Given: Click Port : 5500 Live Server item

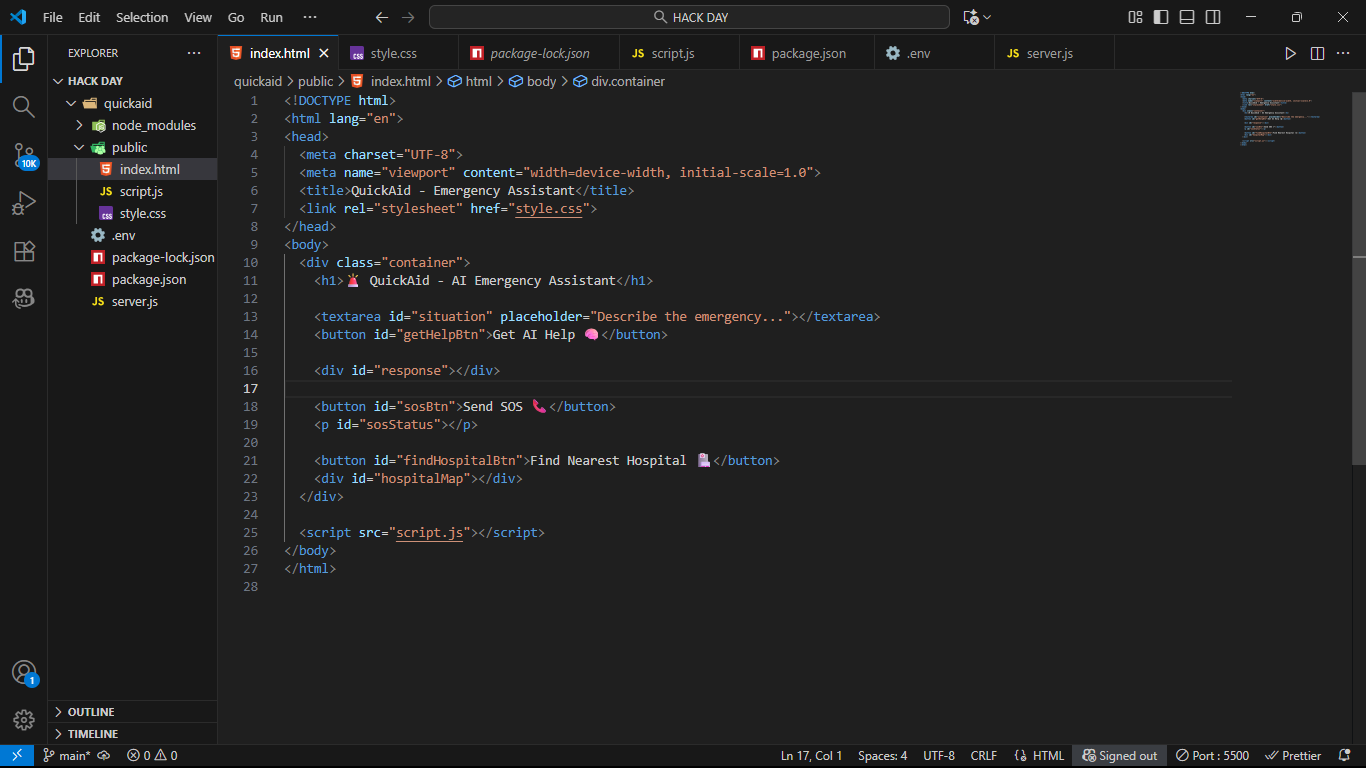Looking at the screenshot, I should [x=1213, y=756].
